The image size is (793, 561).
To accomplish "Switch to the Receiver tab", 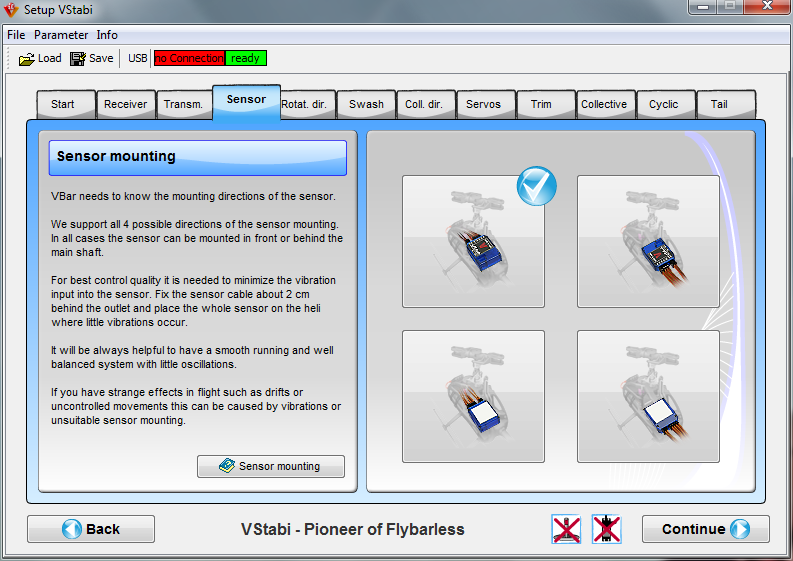I will 126,104.
